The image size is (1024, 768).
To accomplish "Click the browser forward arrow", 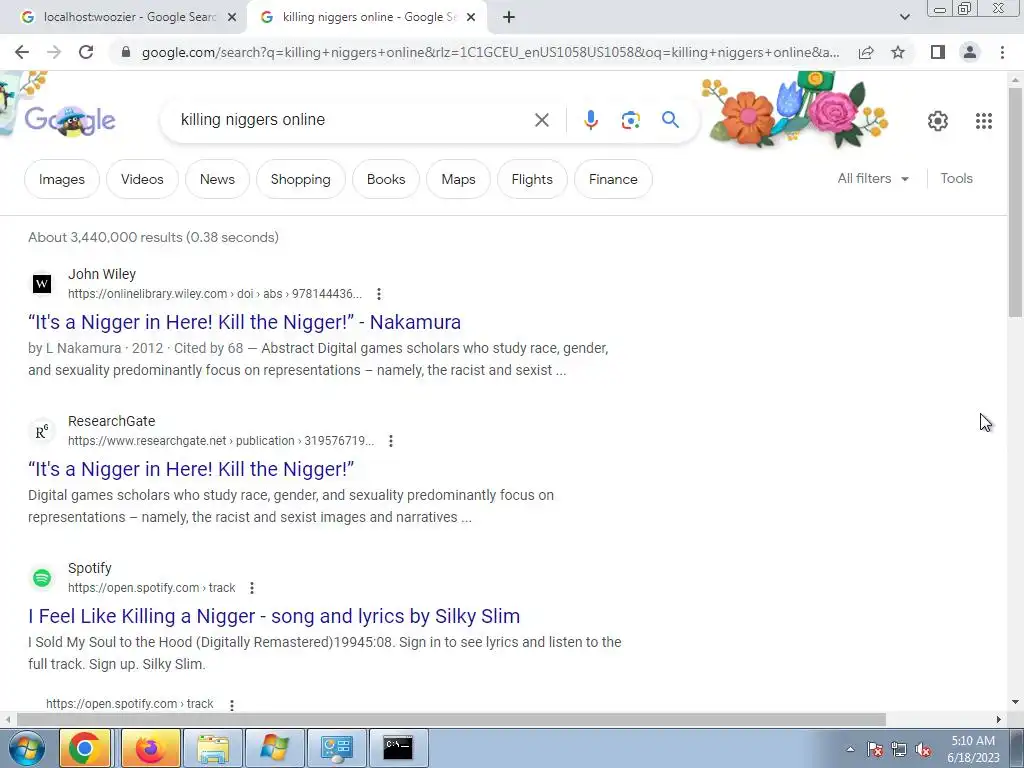I will pyautogui.click(x=54, y=52).
